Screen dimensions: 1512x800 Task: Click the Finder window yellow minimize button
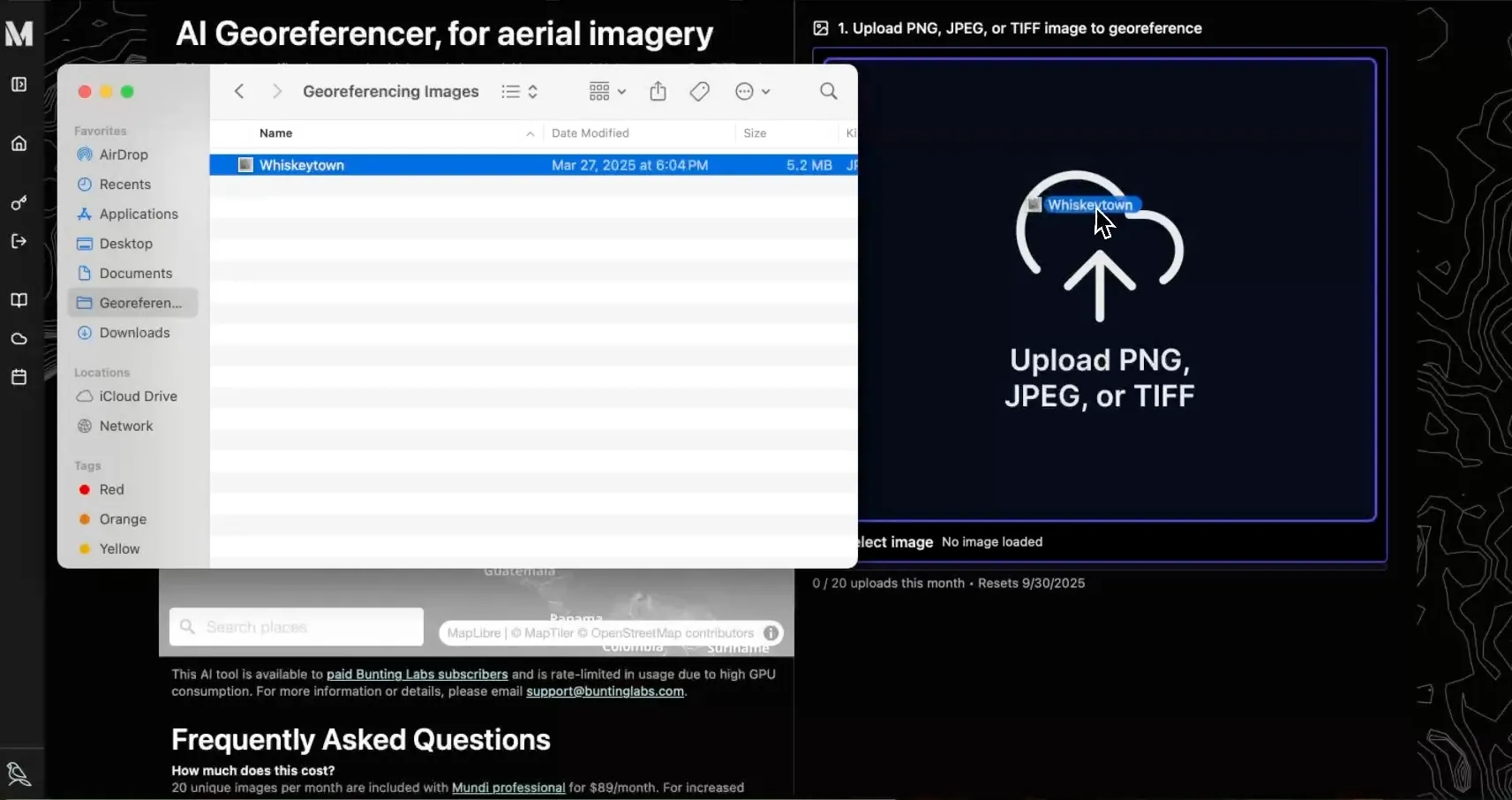106,92
